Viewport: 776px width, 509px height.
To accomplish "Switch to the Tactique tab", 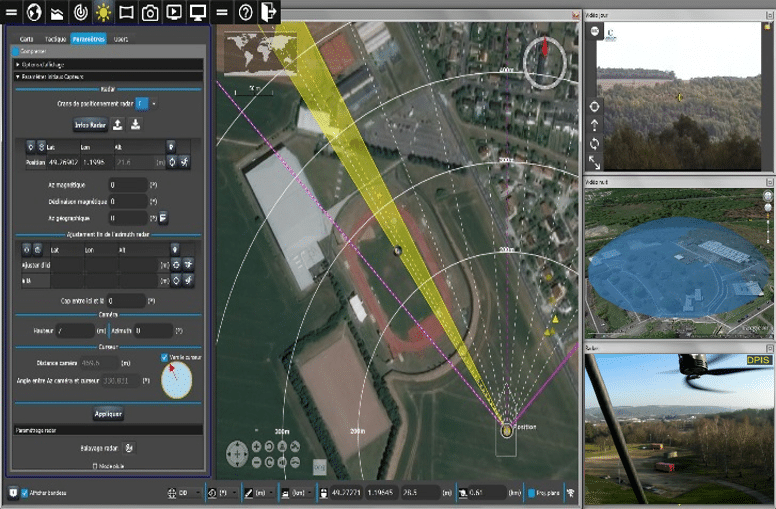I will pos(55,38).
